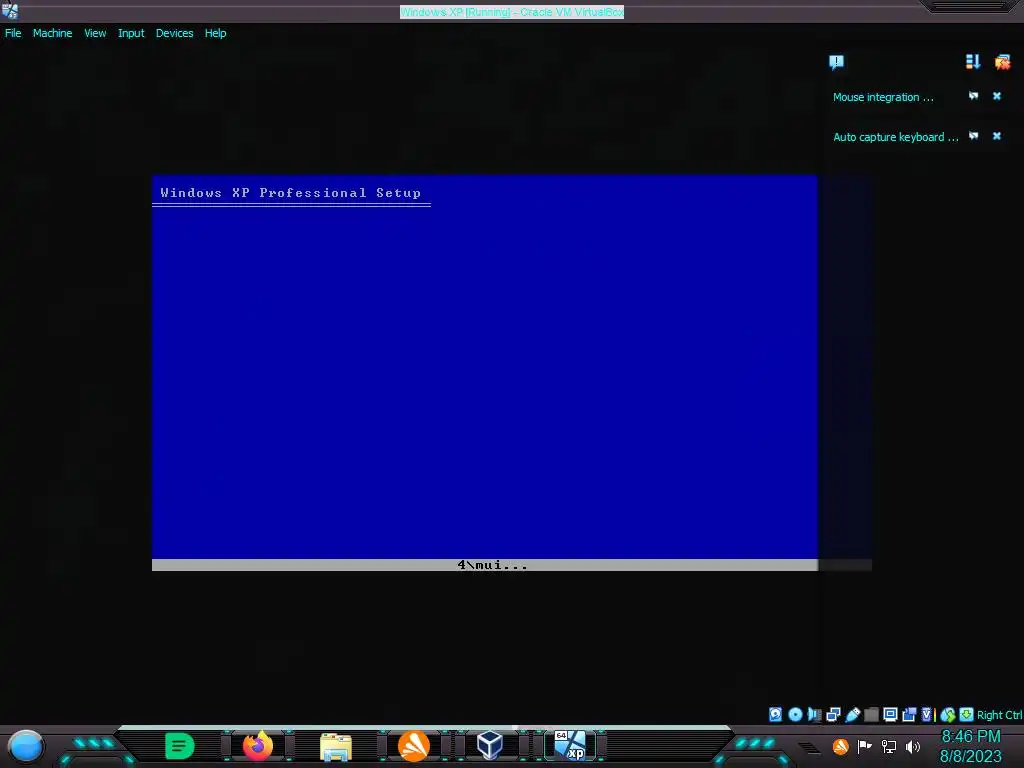Screen dimensions: 1024x768
Task: Click the optical disc status icon
Action: pyautogui.click(x=795, y=714)
